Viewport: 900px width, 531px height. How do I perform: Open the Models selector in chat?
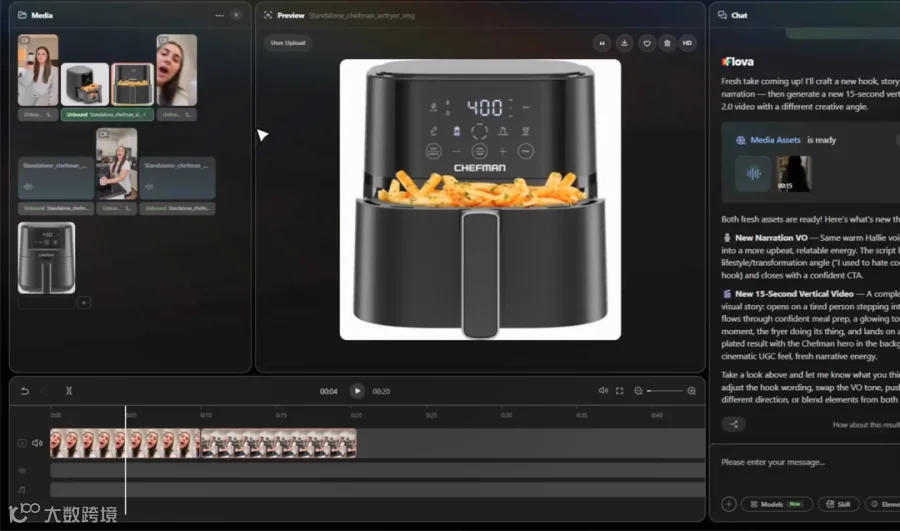pos(777,504)
